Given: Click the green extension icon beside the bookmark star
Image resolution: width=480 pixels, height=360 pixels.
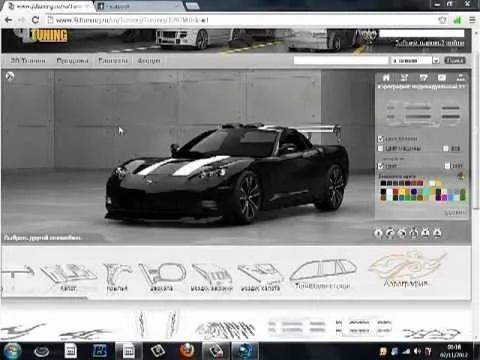Looking at the screenshot, I should coord(457,20).
